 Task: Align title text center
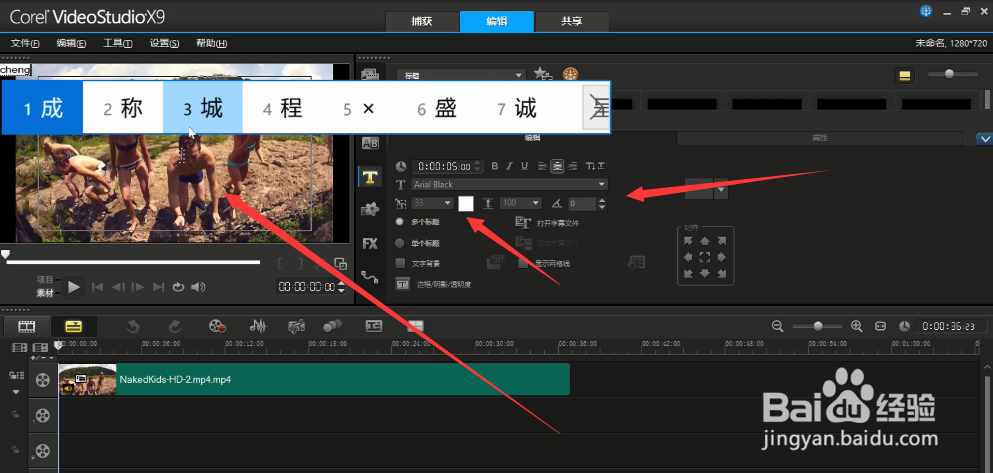(x=557, y=167)
